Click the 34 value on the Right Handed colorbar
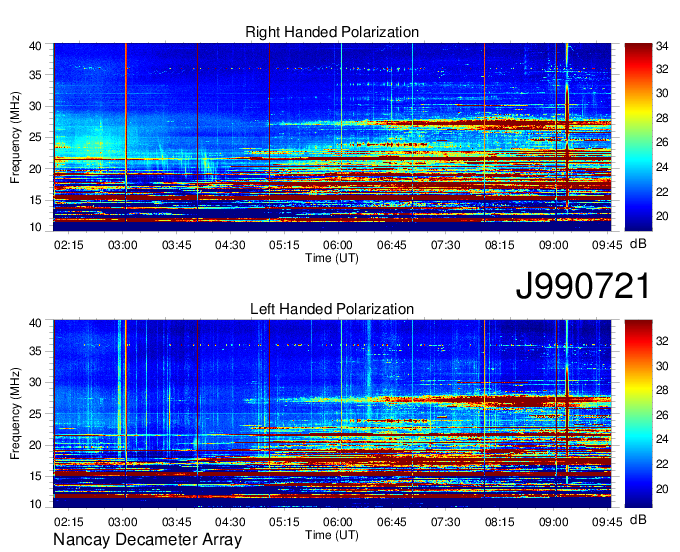The image size is (680, 552). coord(662,46)
